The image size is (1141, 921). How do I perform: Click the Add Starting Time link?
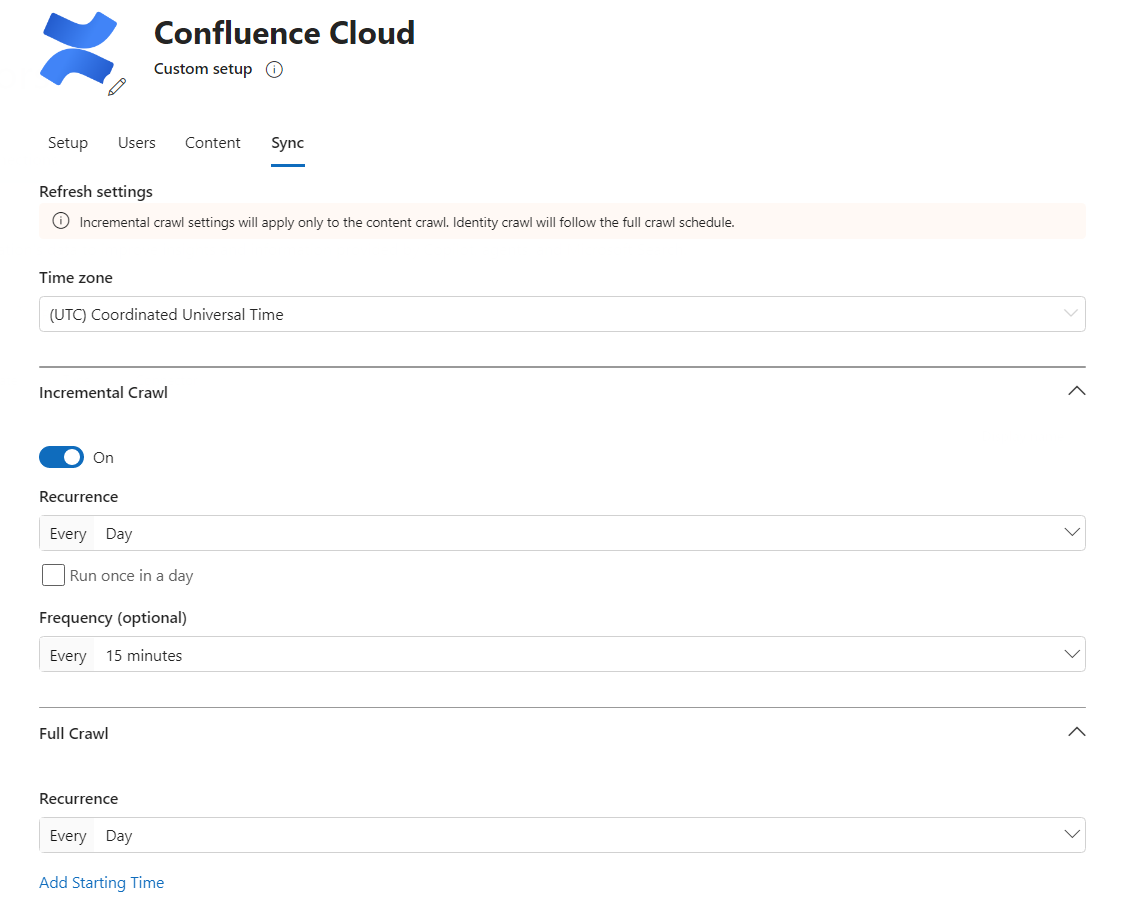(102, 882)
